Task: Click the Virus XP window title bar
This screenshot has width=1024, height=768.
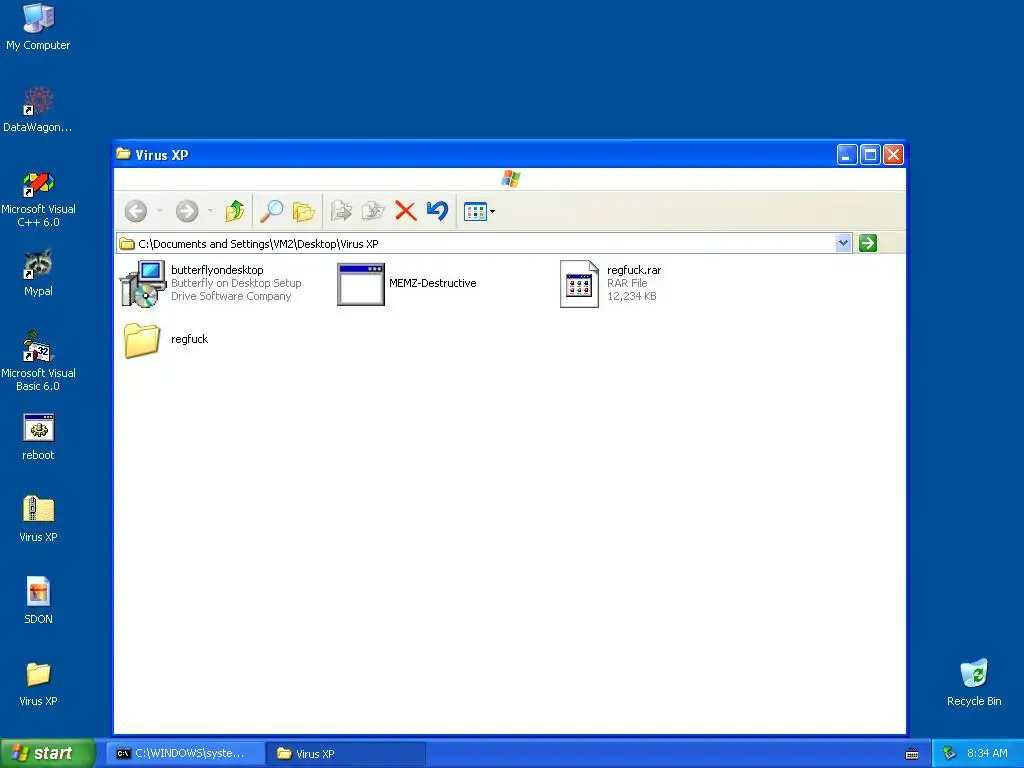Action: [x=477, y=155]
